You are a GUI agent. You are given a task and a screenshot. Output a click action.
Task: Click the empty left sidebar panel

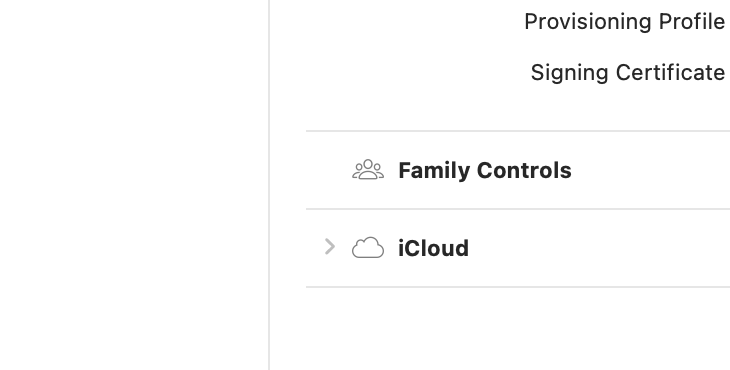click(134, 185)
